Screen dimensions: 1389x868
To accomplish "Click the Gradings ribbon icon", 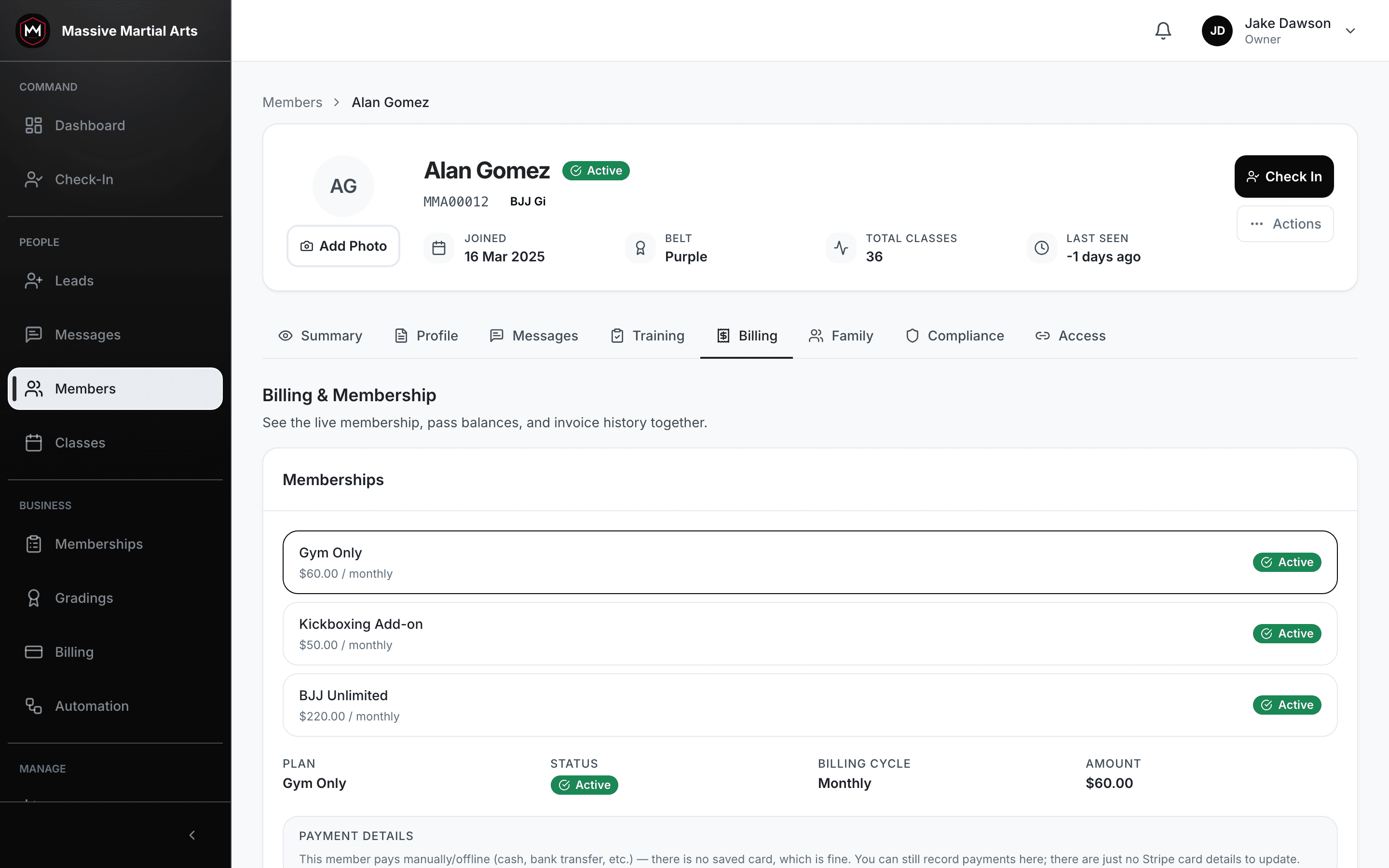I will [34, 597].
